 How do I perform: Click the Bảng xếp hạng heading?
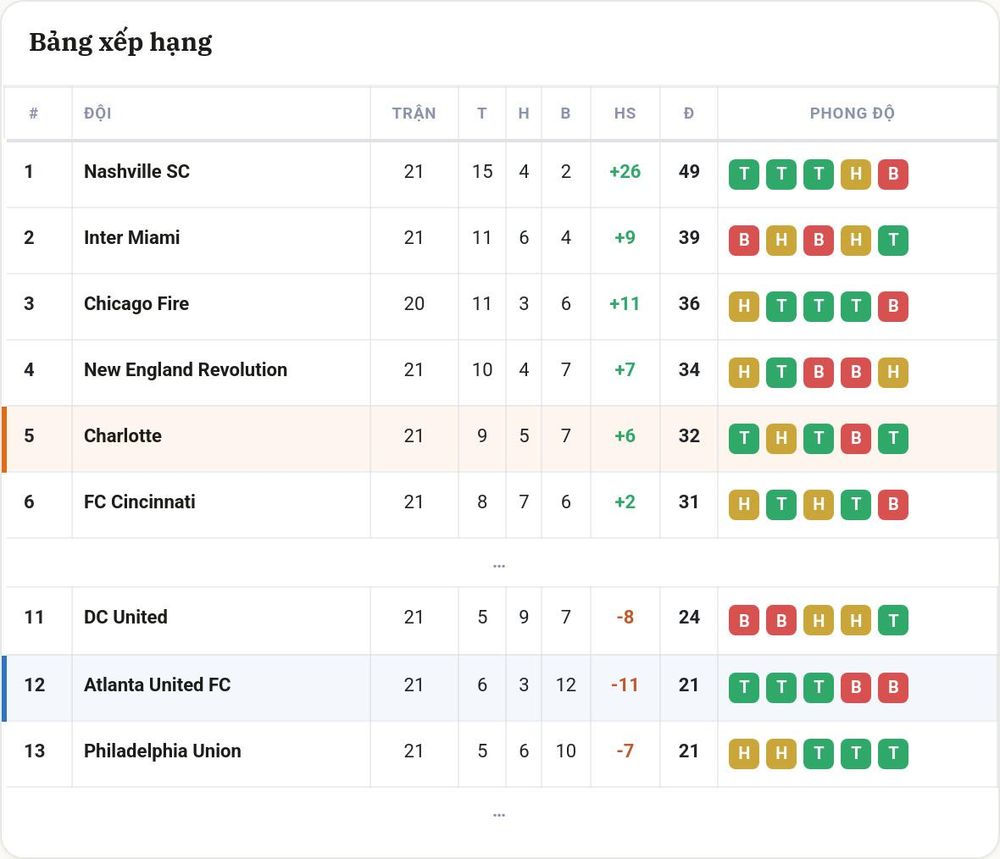click(x=121, y=43)
